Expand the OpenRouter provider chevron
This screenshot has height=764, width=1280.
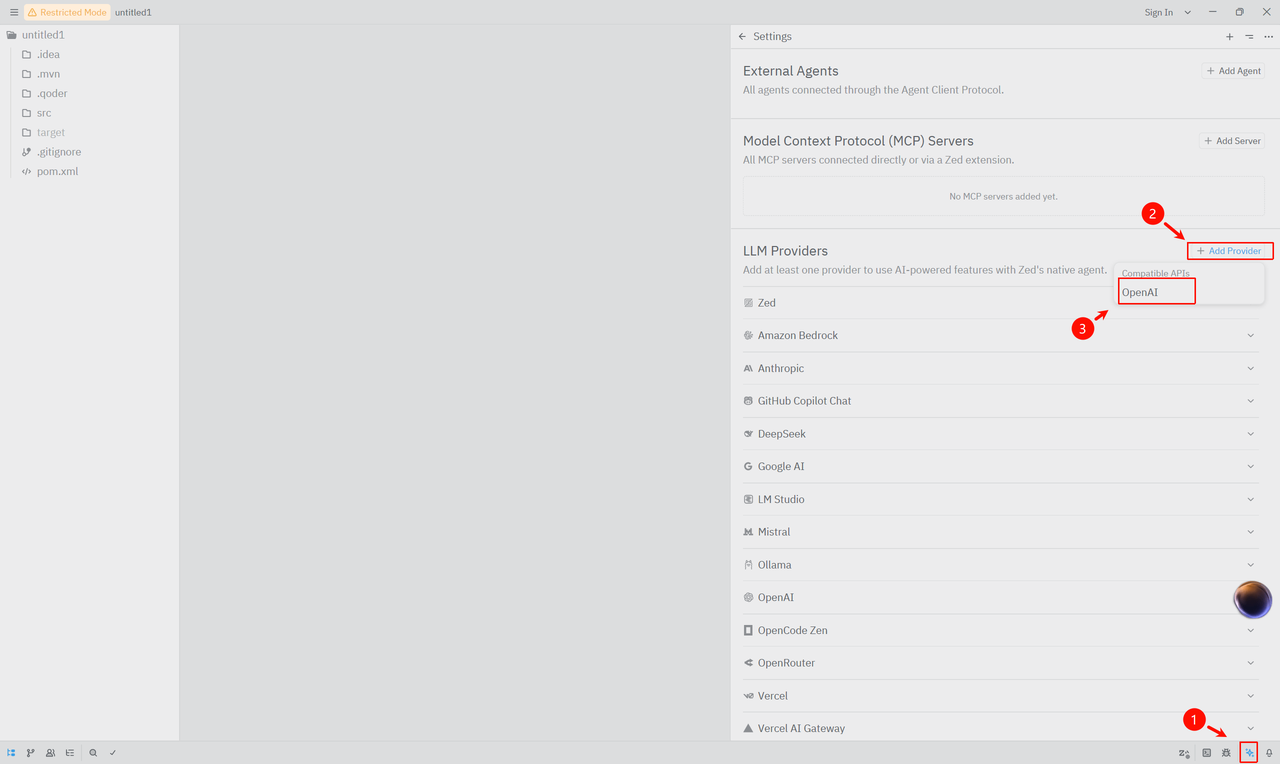(1250, 663)
